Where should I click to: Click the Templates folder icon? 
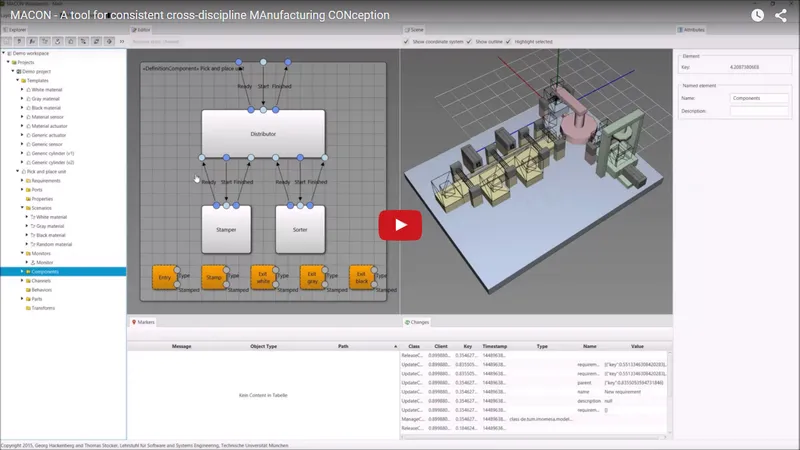coord(23,81)
